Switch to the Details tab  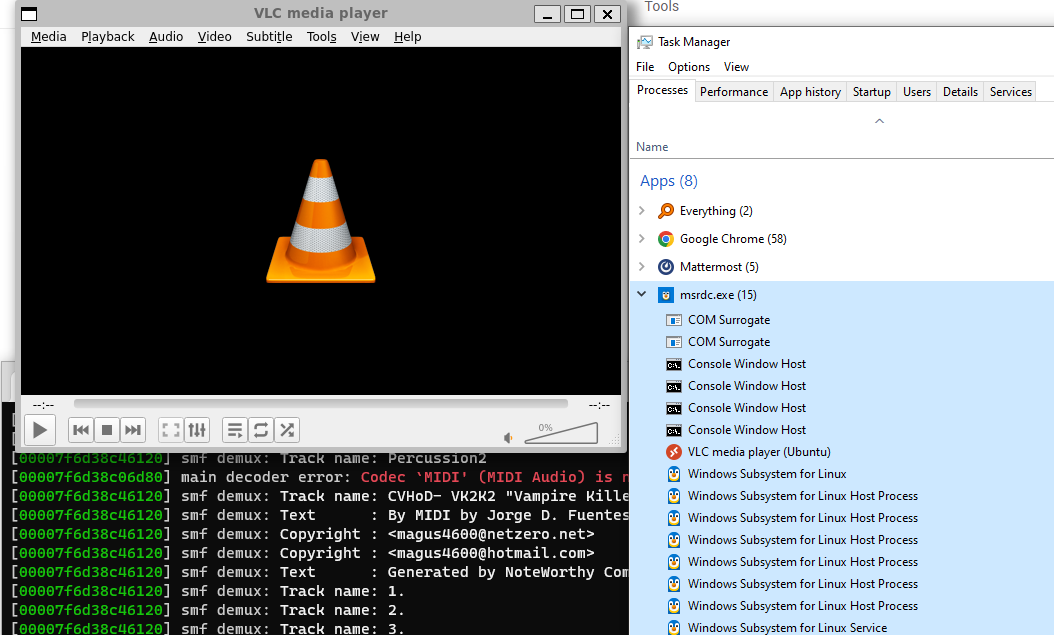[x=960, y=91]
